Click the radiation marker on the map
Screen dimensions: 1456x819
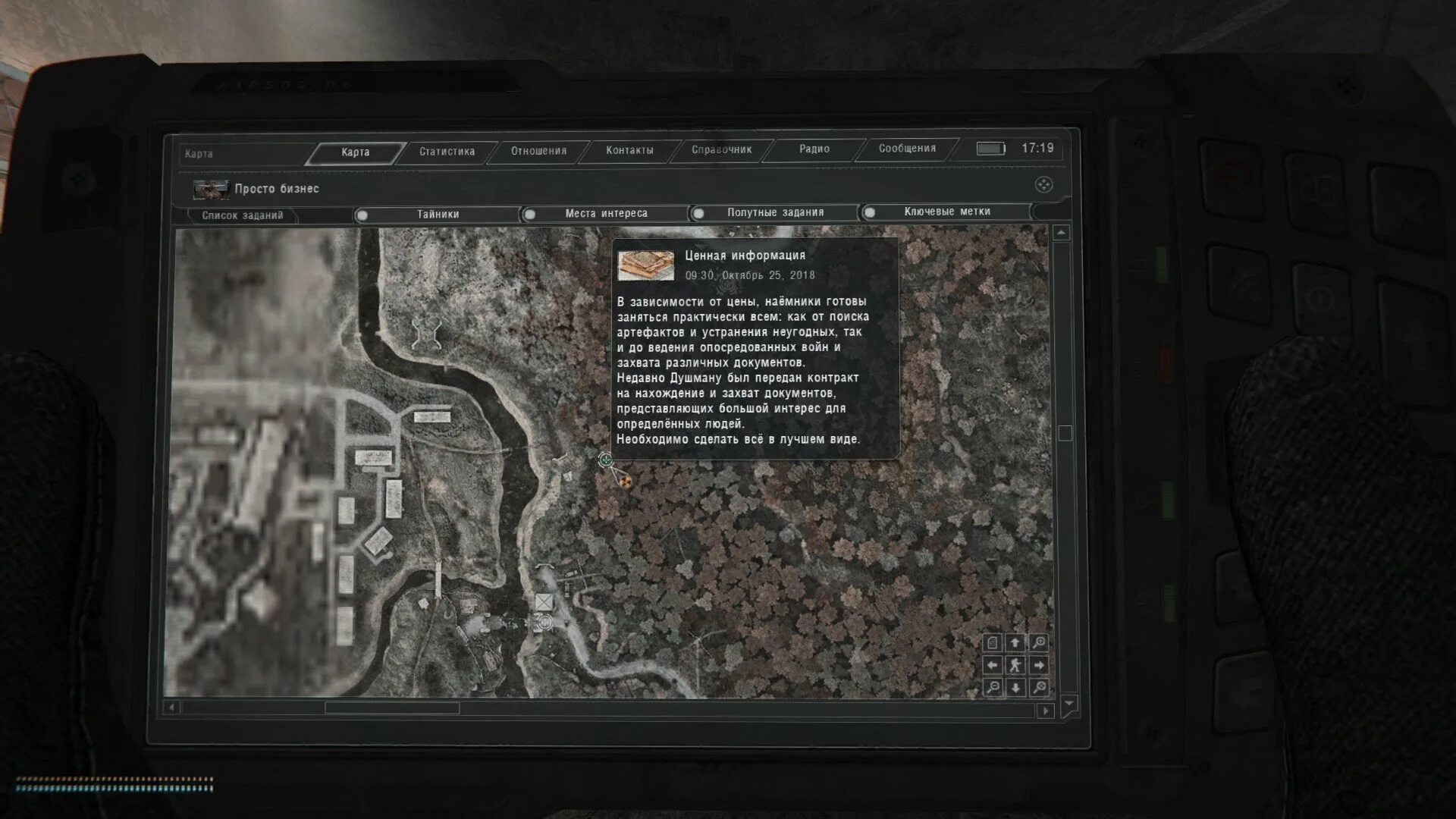click(x=626, y=482)
